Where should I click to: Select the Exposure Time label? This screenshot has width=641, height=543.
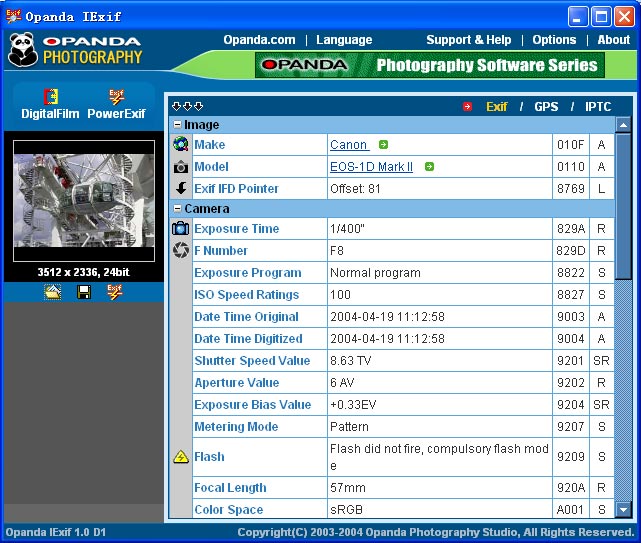(x=236, y=229)
